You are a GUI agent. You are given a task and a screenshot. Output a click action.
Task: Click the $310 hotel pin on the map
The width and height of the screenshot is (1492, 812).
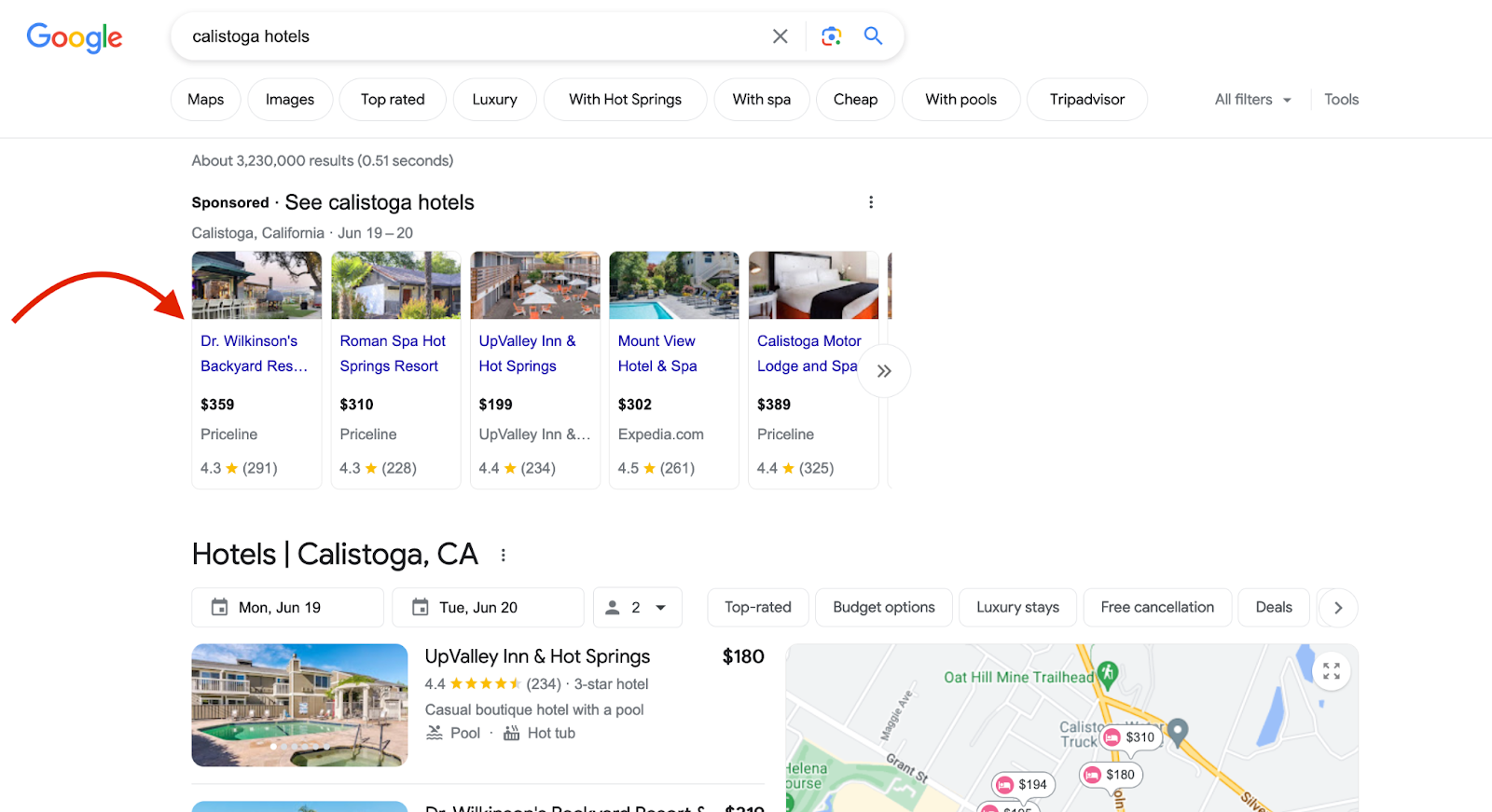pyautogui.click(x=1130, y=737)
